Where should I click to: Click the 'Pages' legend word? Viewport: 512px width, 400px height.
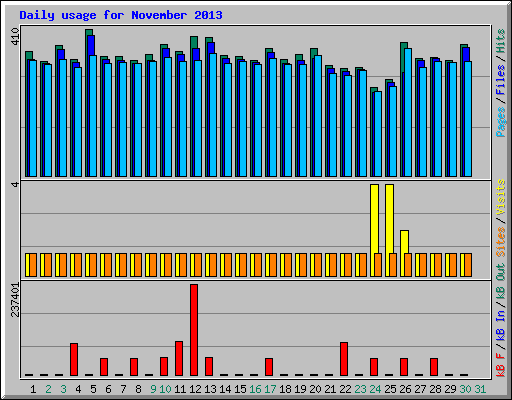(500, 122)
